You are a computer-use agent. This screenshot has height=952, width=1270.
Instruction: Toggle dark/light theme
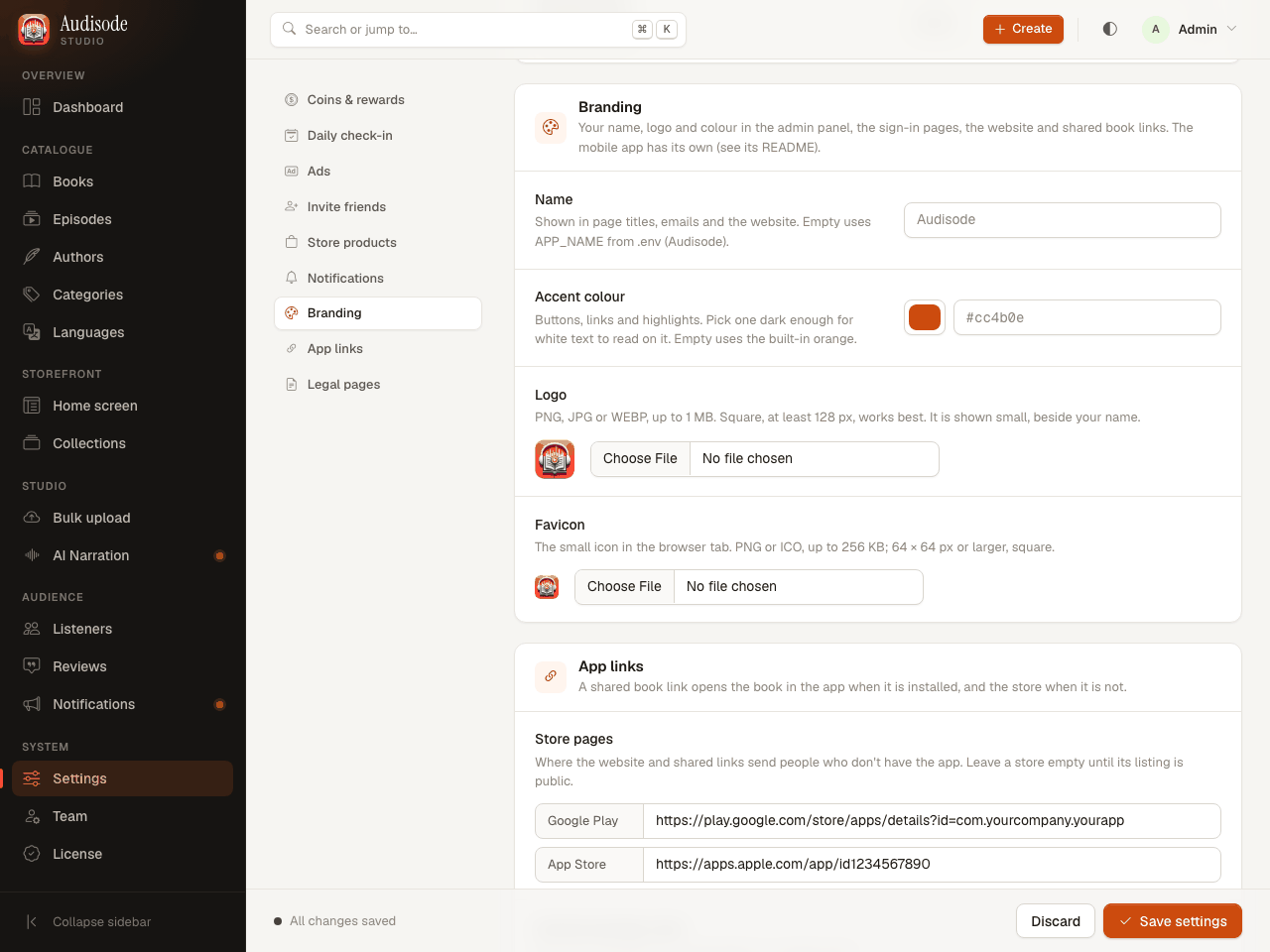click(x=1110, y=29)
